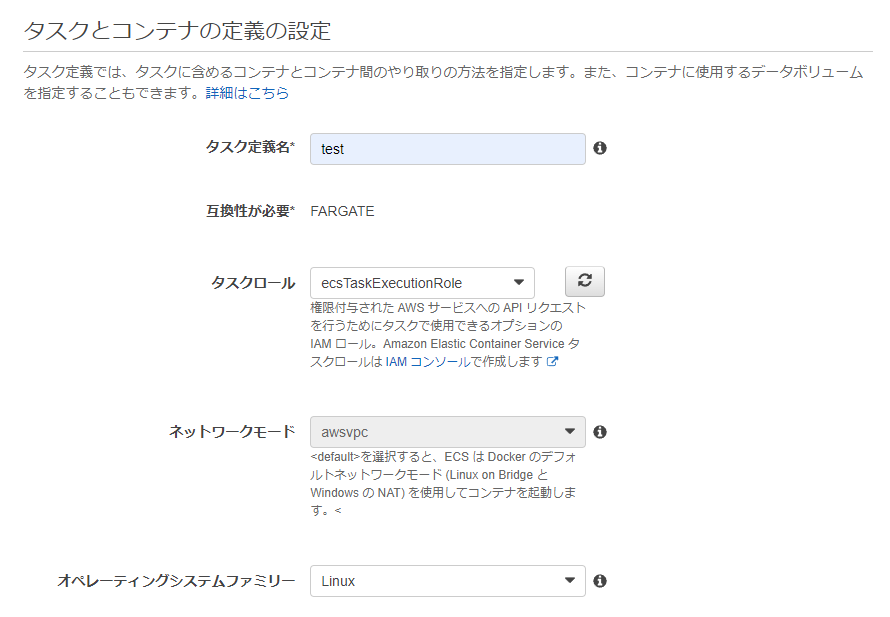Click the info icon beside ネットワークモード
Image resolution: width=890 pixels, height=617 pixels.
[x=599, y=432]
